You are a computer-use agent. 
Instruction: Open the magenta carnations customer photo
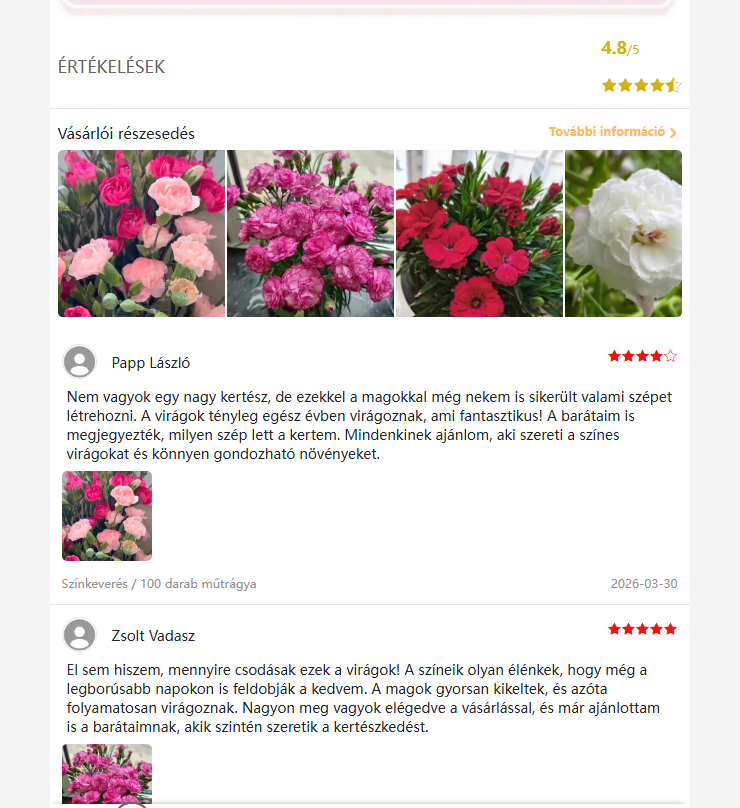[x=310, y=233]
